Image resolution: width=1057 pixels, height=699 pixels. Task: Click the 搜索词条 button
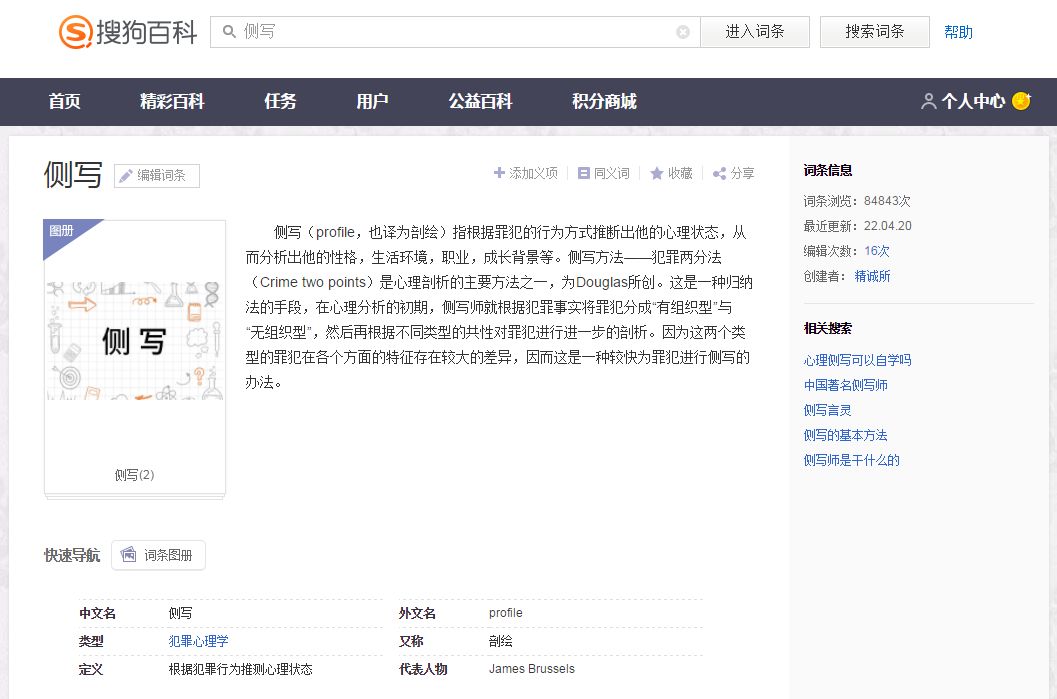point(874,32)
